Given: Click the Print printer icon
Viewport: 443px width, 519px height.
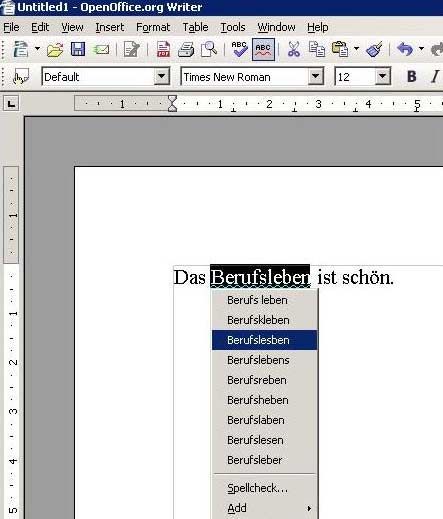Looking at the screenshot, I should click(x=186, y=49).
